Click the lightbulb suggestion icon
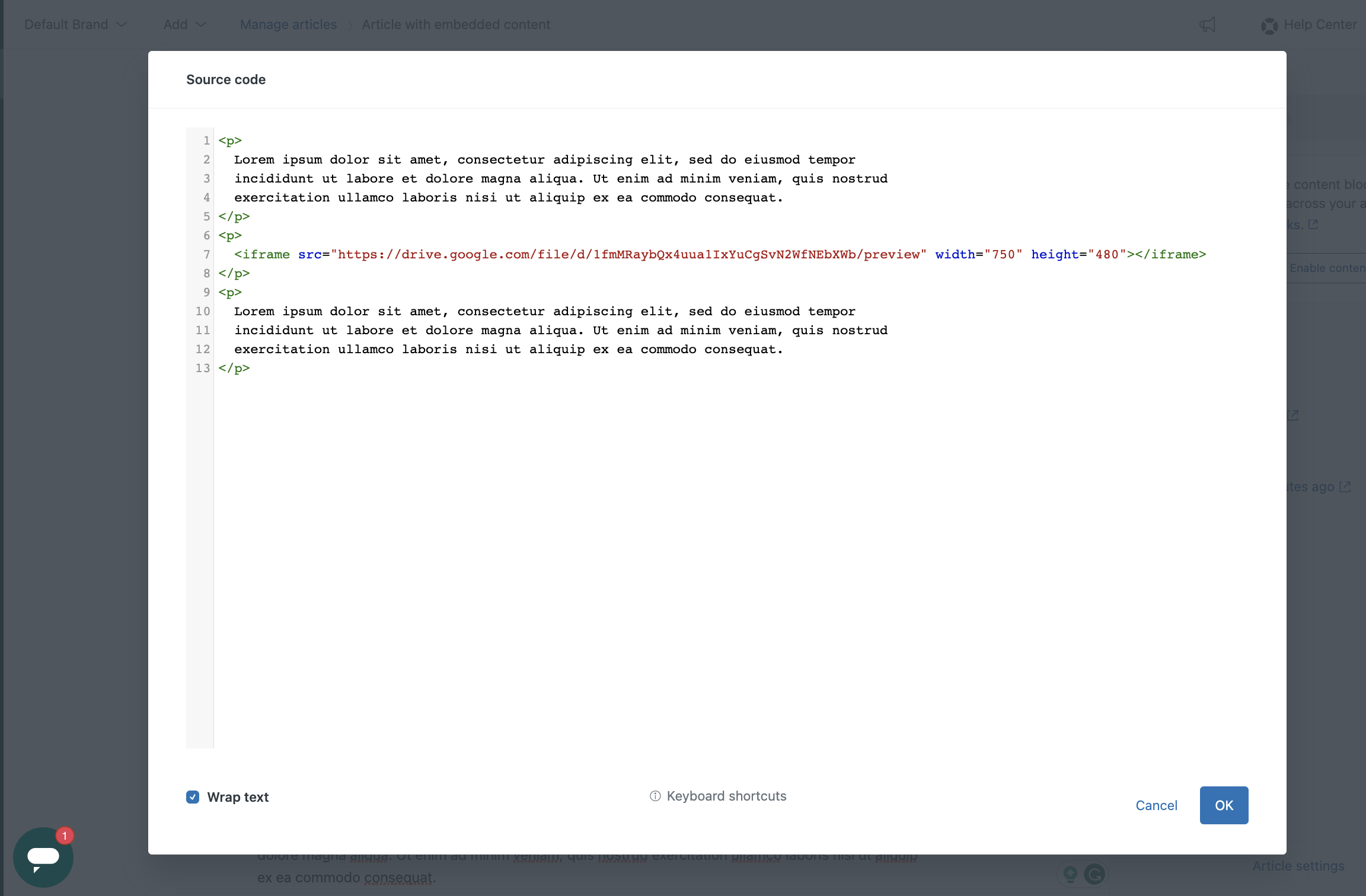1366x896 pixels. [1070, 874]
